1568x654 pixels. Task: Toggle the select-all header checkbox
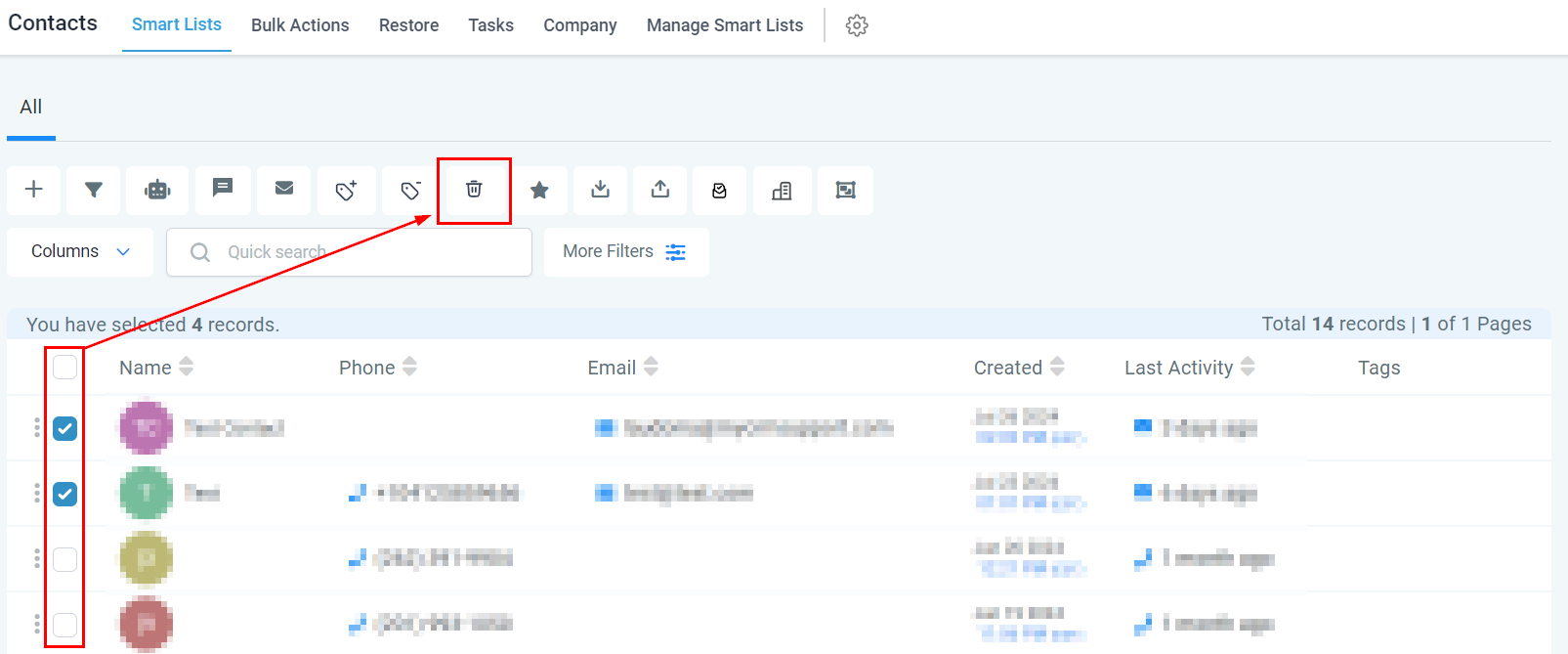(64, 368)
